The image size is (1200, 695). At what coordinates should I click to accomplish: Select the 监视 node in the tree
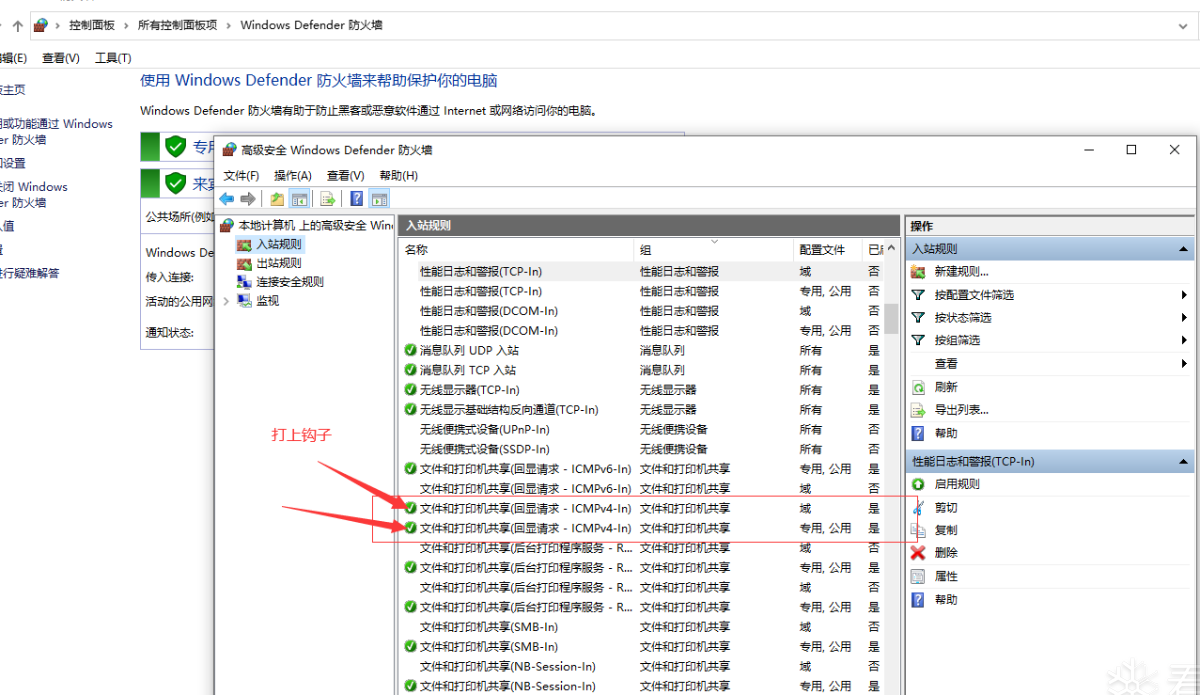[267, 300]
